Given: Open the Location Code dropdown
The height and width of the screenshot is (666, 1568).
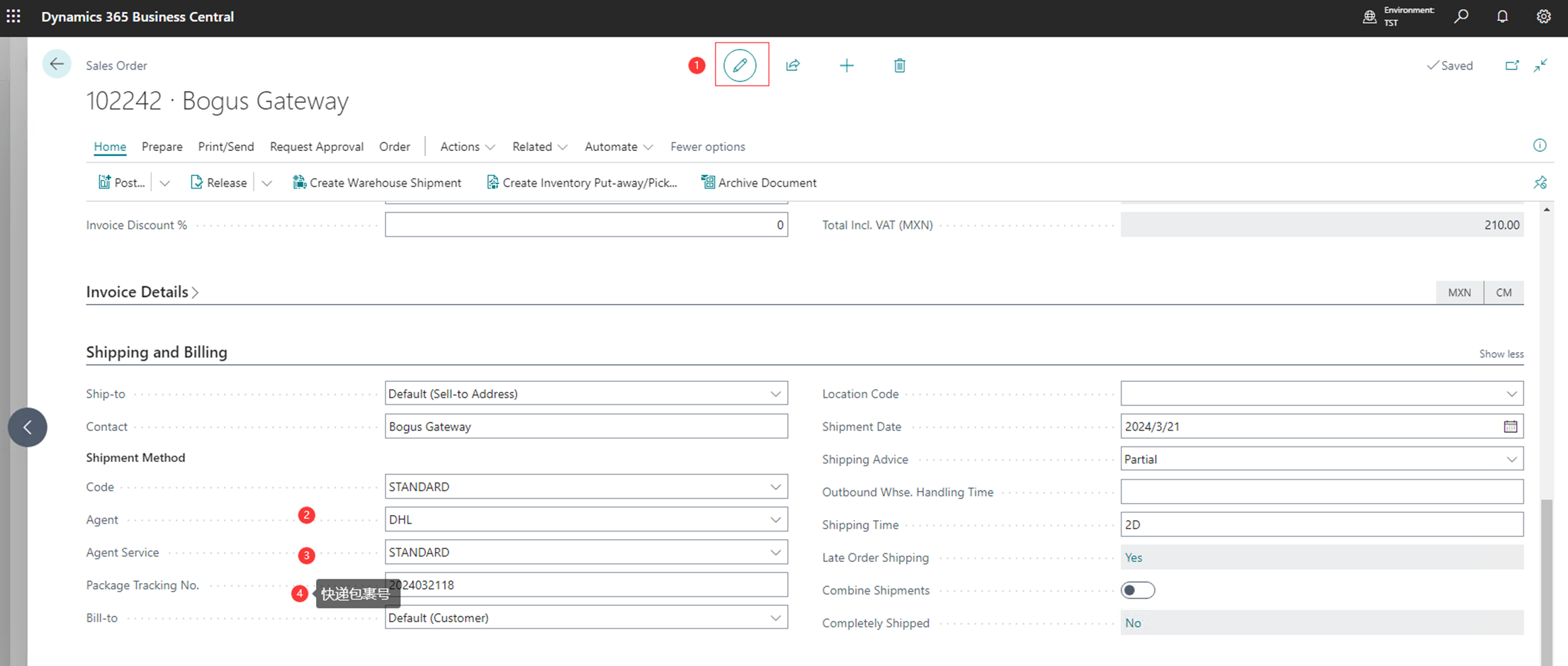Looking at the screenshot, I should click(1512, 394).
